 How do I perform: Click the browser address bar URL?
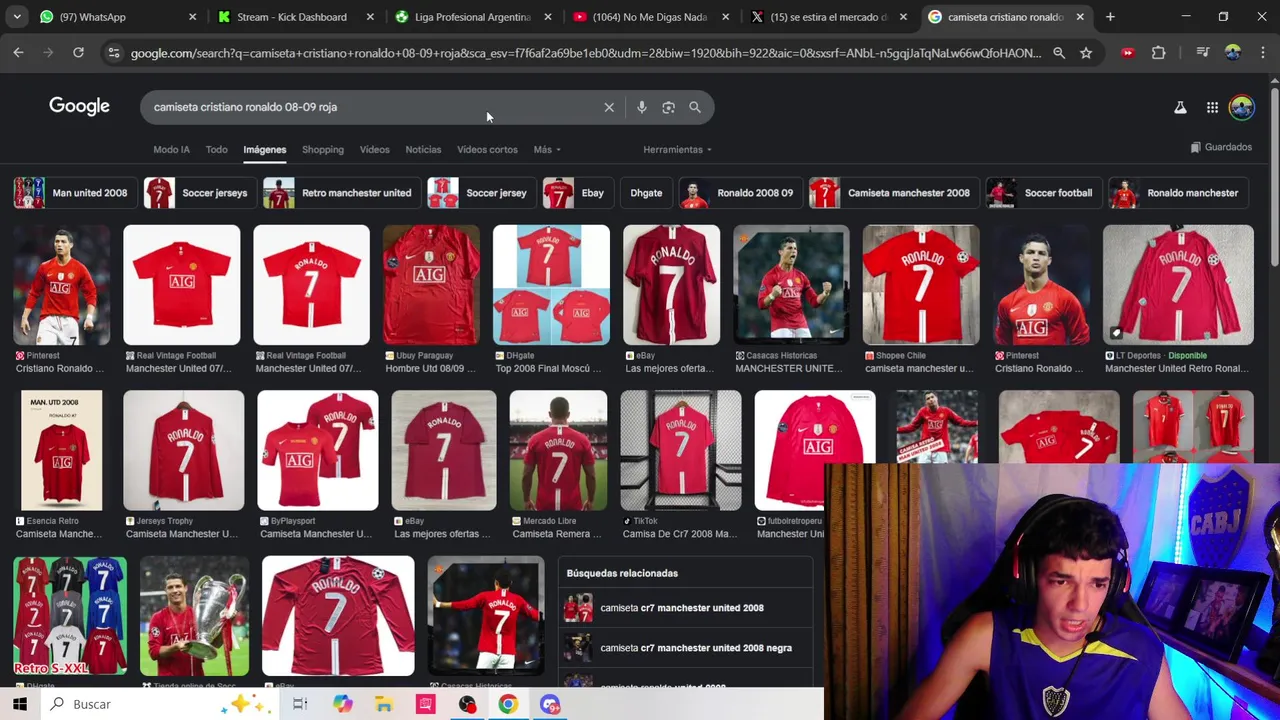[586, 53]
